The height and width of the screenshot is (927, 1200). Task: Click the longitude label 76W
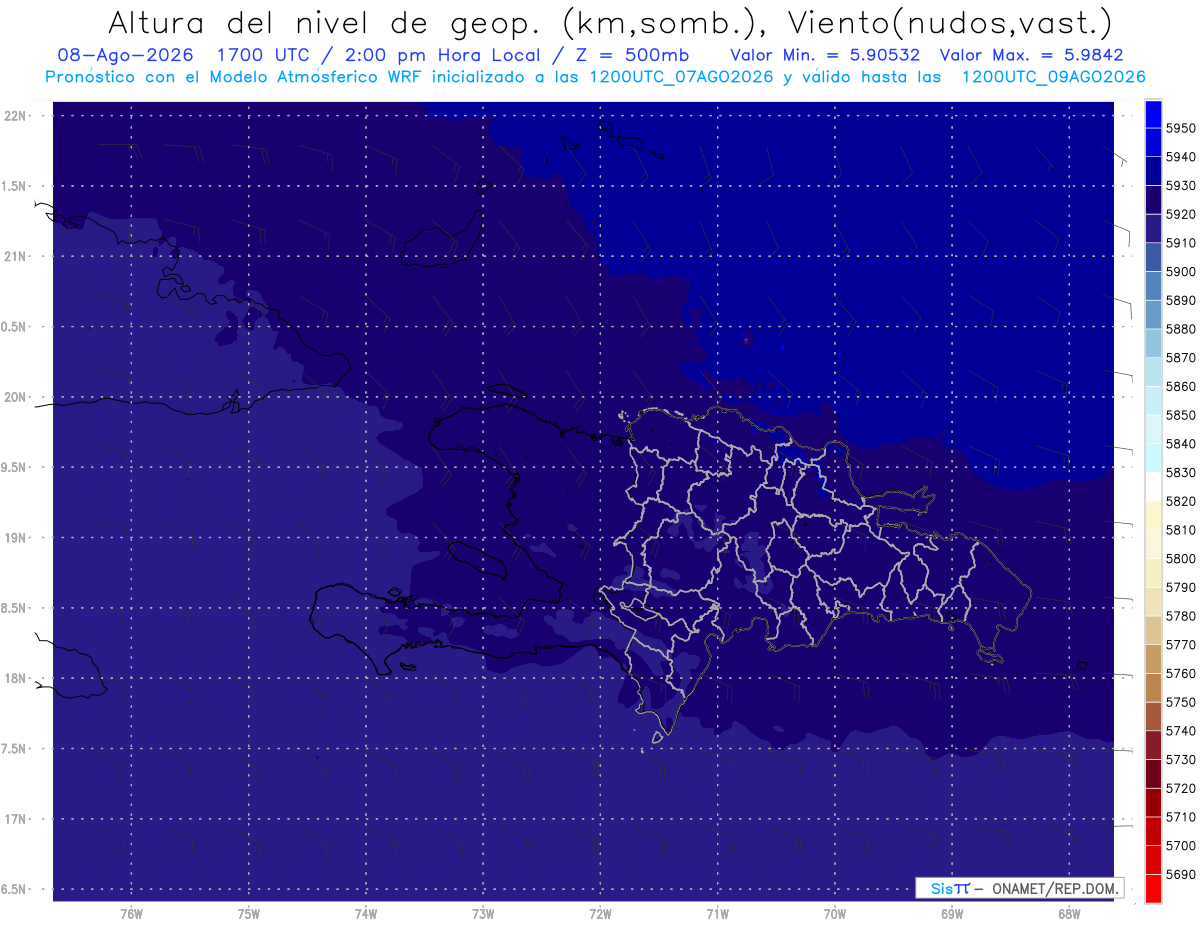tap(131, 914)
